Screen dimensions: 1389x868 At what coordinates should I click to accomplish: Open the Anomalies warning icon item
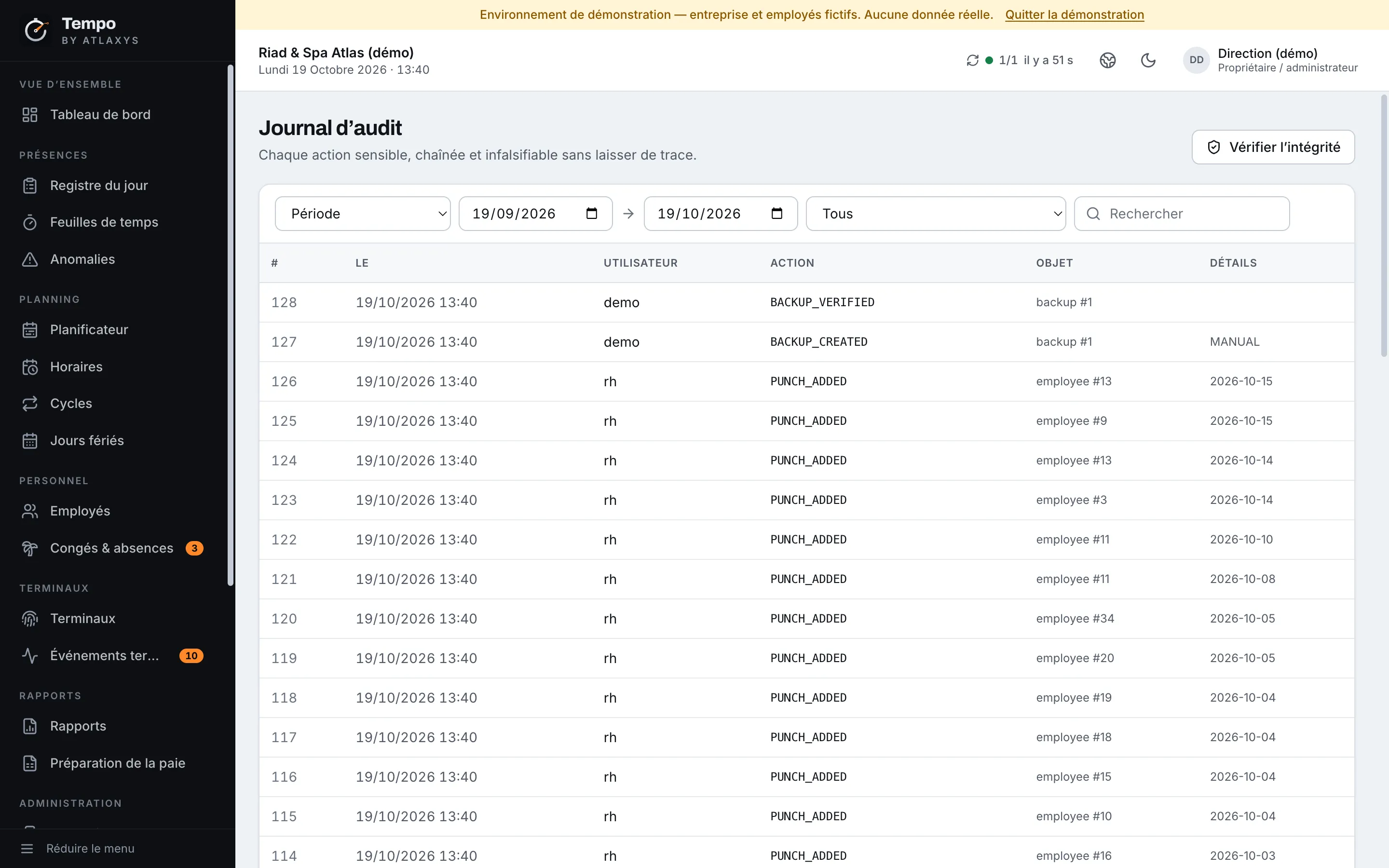30,259
